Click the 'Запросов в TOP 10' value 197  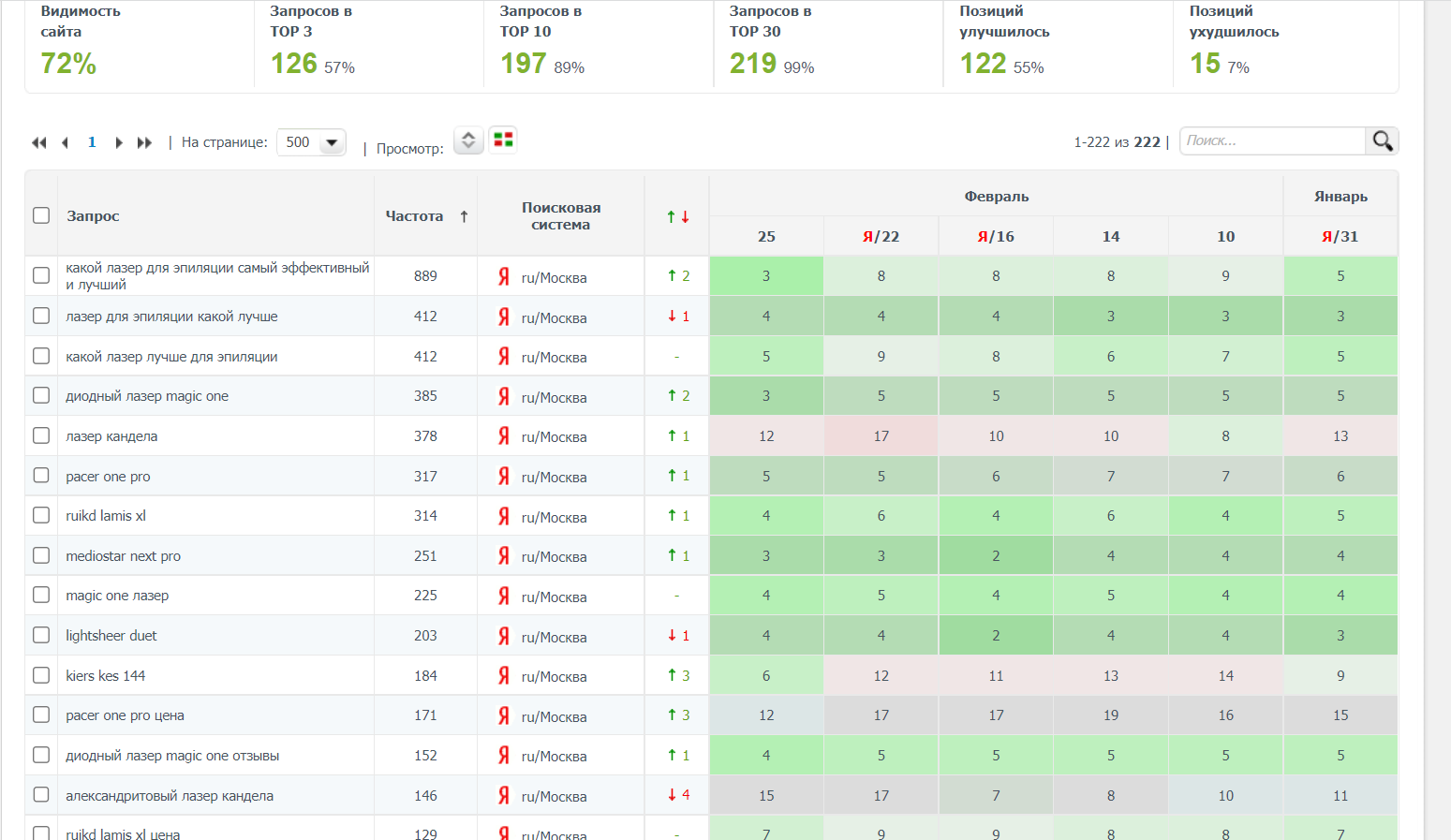524,64
